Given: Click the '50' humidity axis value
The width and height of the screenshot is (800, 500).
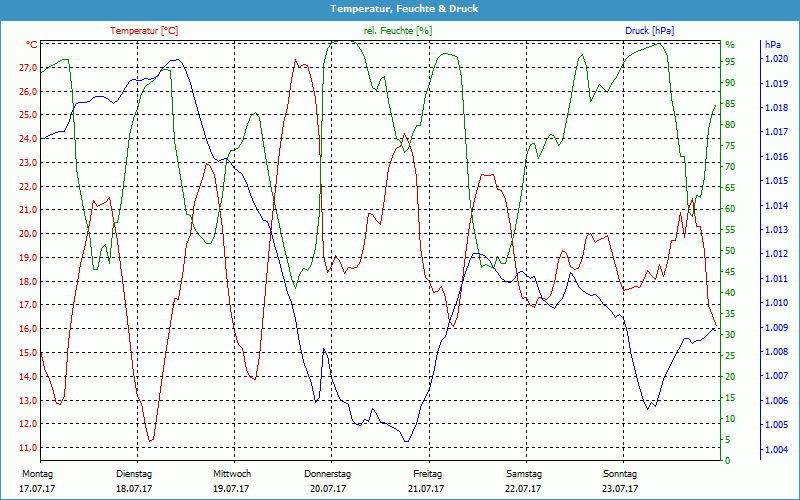Looking at the screenshot, I should click(730, 251).
